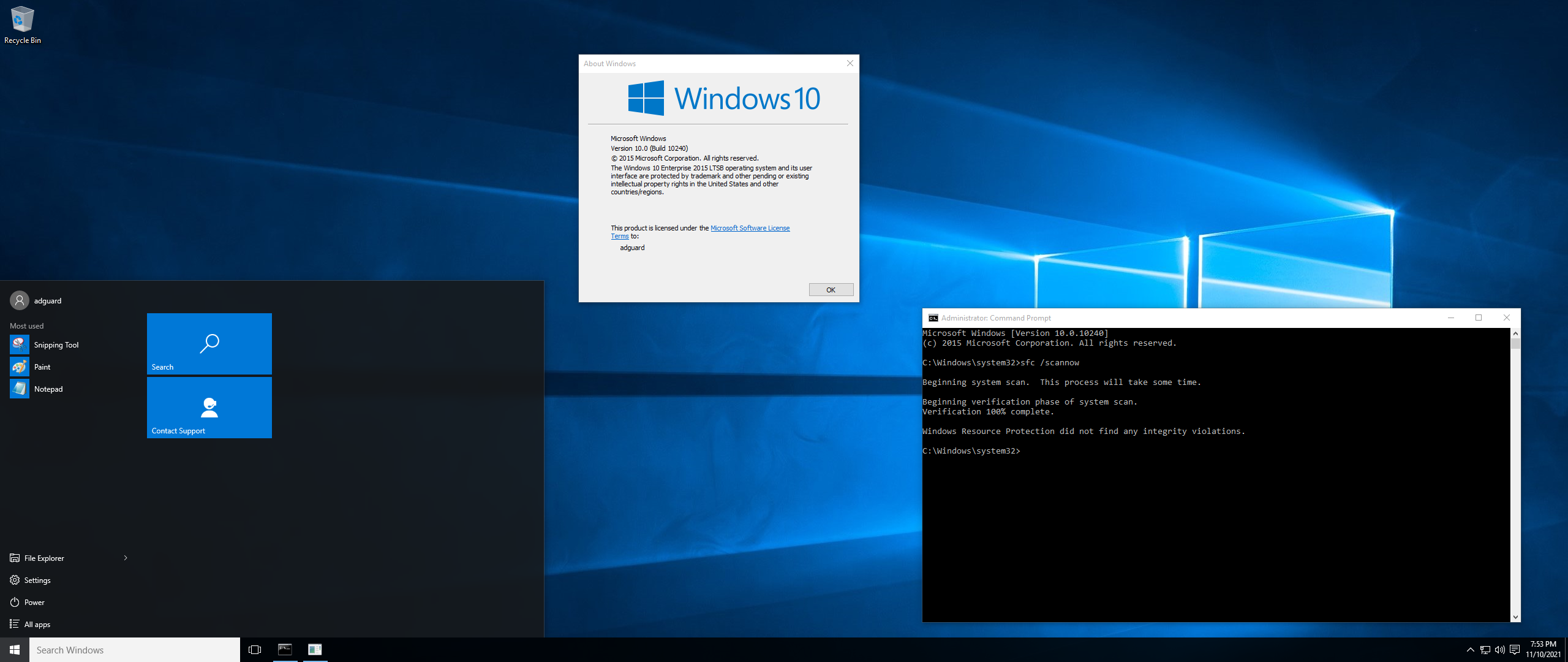Close the About Windows dialog

[x=850, y=63]
